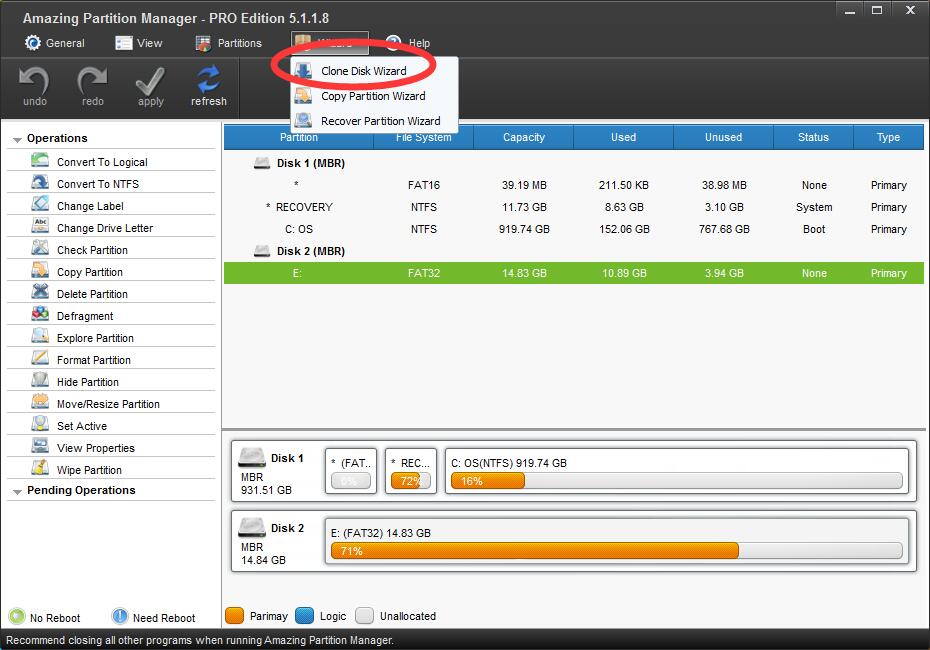
Task: Click the Partitions menu icon
Action: coord(203,43)
